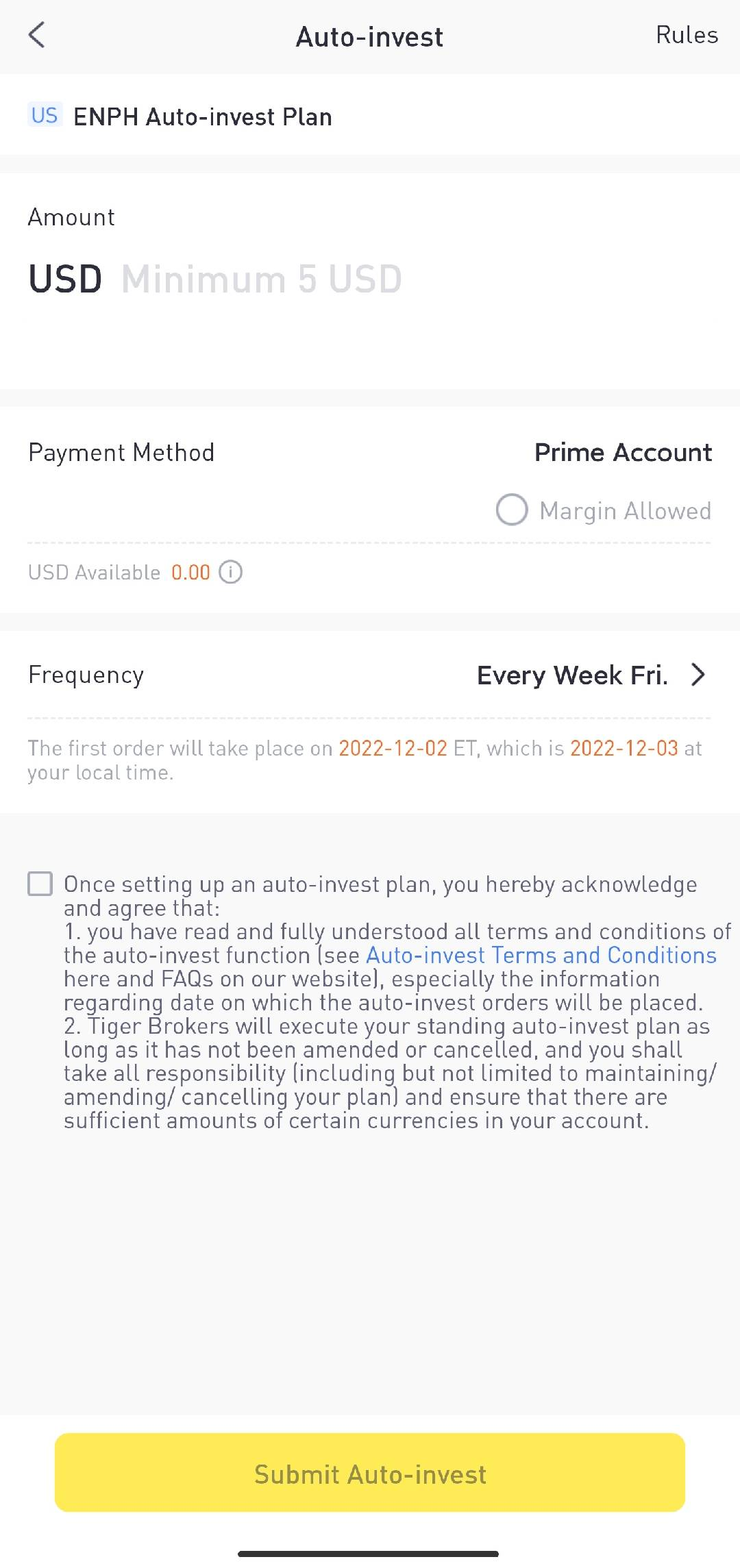Tap the ENPH Auto-invest Plan title

[203, 117]
